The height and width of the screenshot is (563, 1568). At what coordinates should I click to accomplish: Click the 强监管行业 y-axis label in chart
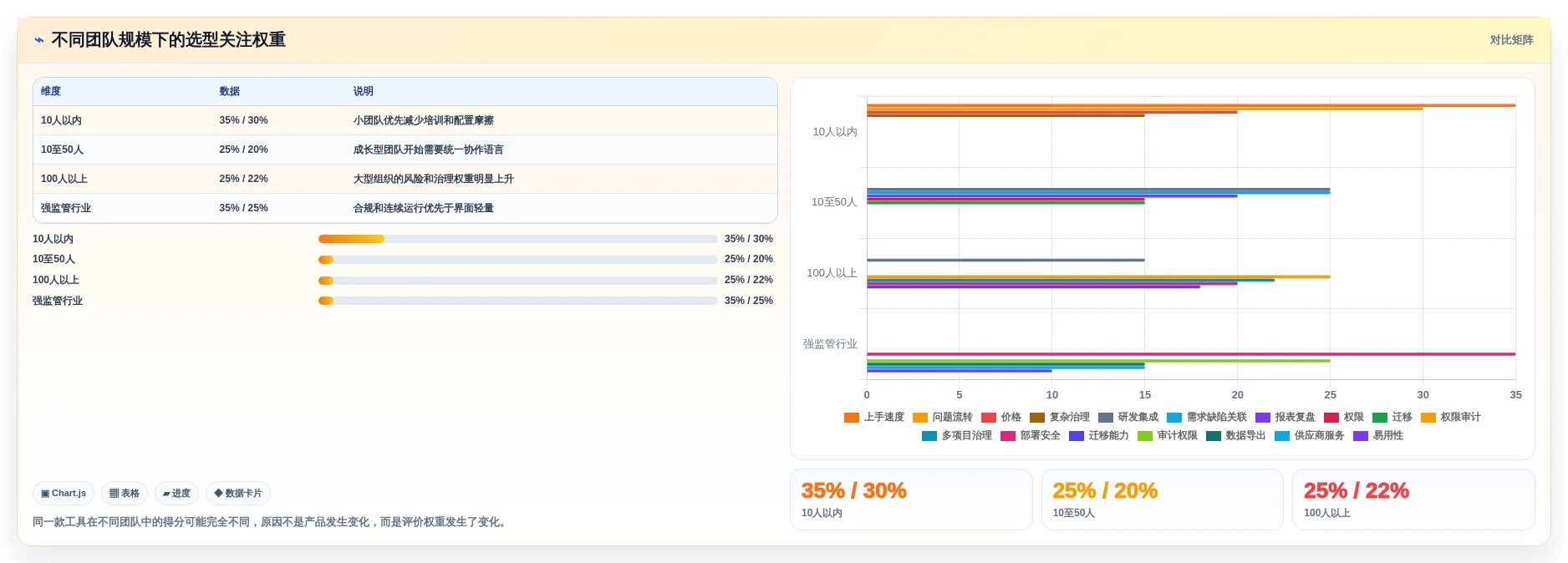pos(830,344)
